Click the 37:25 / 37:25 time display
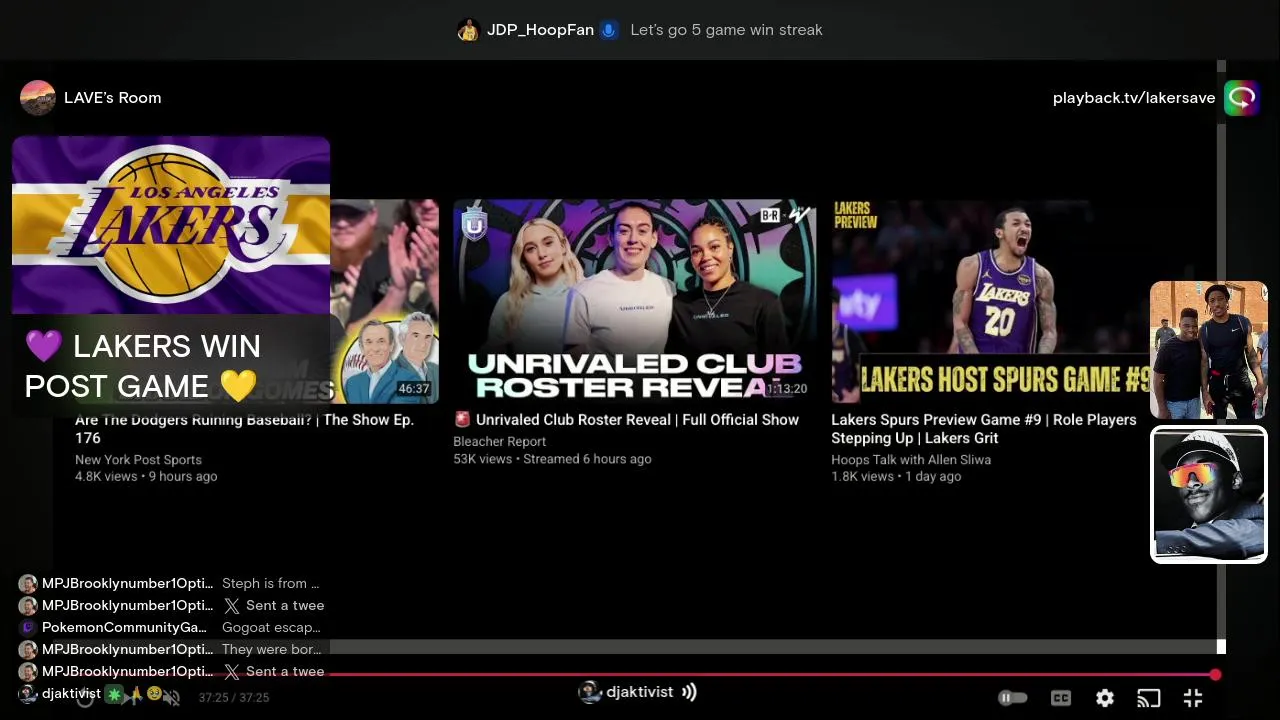The width and height of the screenshot is (1280, 720). tap(233, 698)
